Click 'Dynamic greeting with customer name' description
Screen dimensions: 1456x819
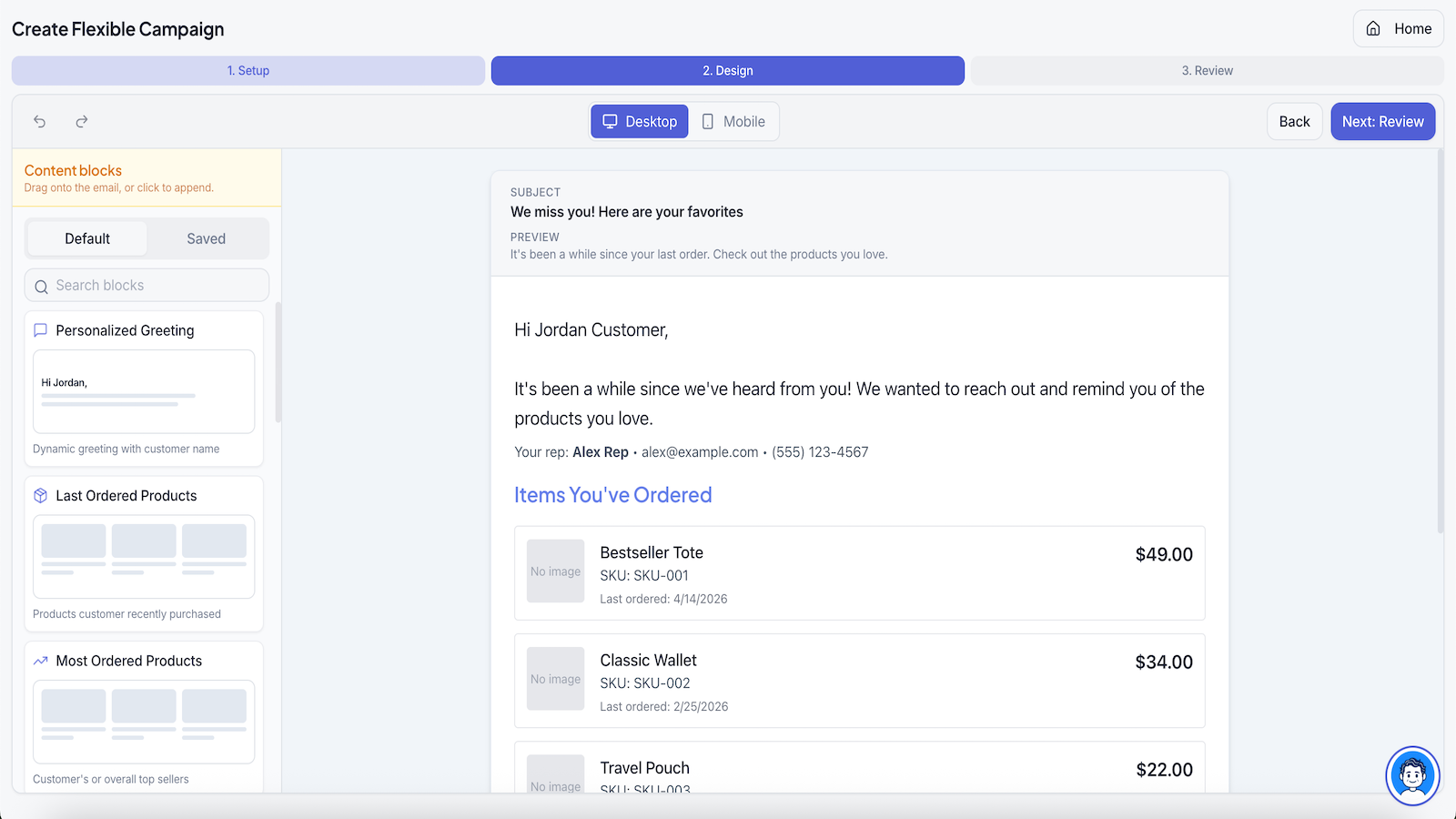126,449
